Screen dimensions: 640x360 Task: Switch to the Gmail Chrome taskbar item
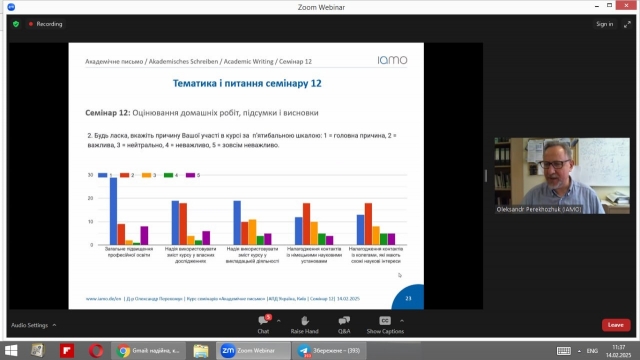coord(149,351)
